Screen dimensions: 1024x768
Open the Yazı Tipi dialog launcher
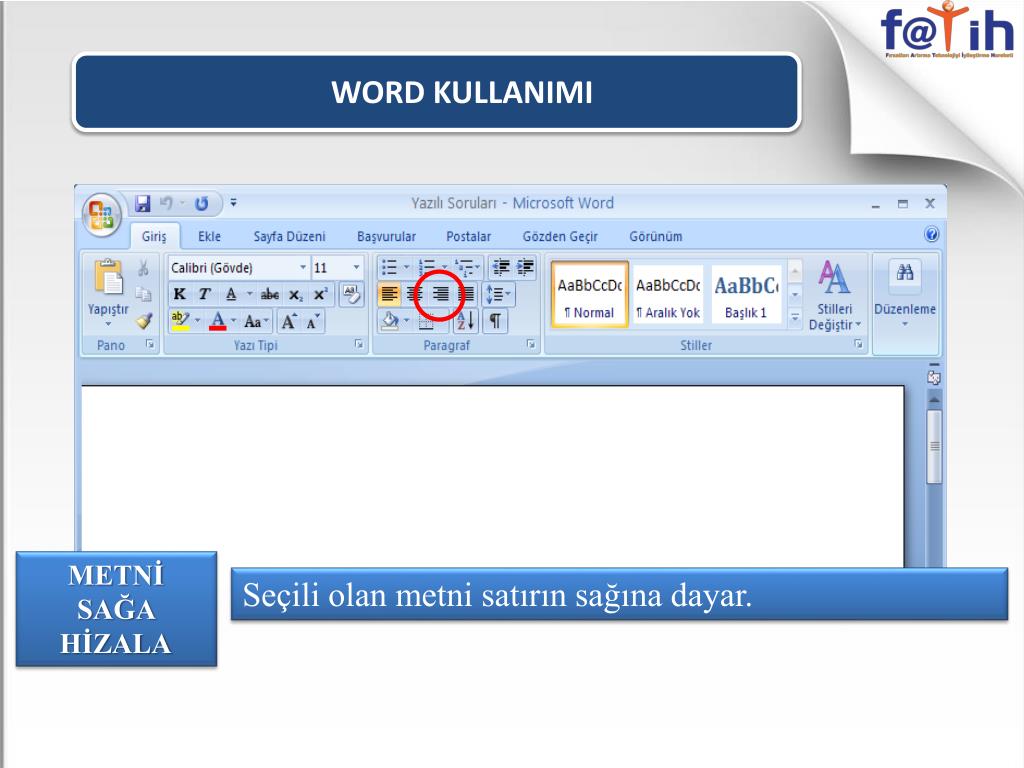359,344
